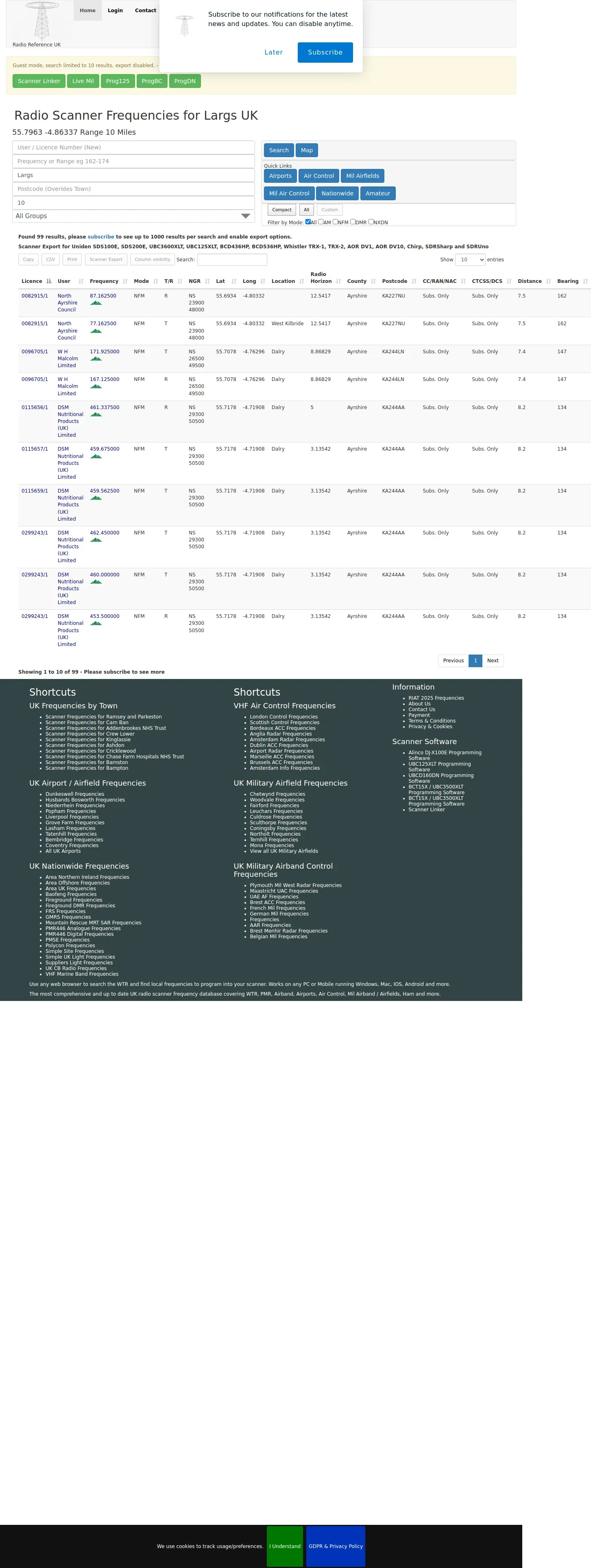Open the Map view button
This screenshot has height=1568, width=591.
pyautogui.click(x=307, y=150)
